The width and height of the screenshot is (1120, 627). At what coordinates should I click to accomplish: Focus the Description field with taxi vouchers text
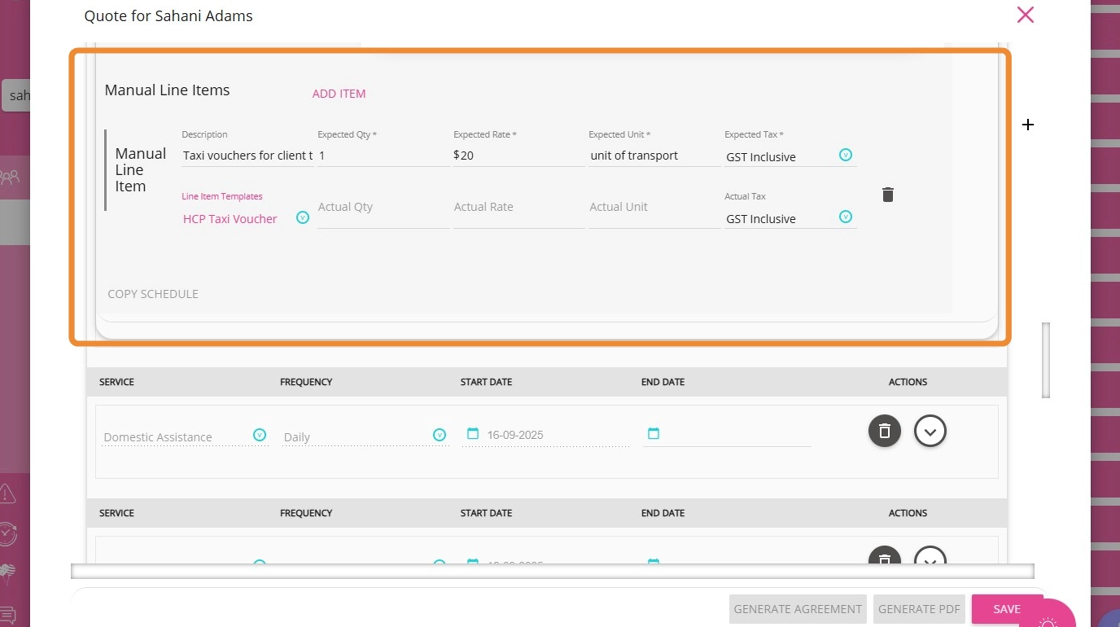pos(247,156)
